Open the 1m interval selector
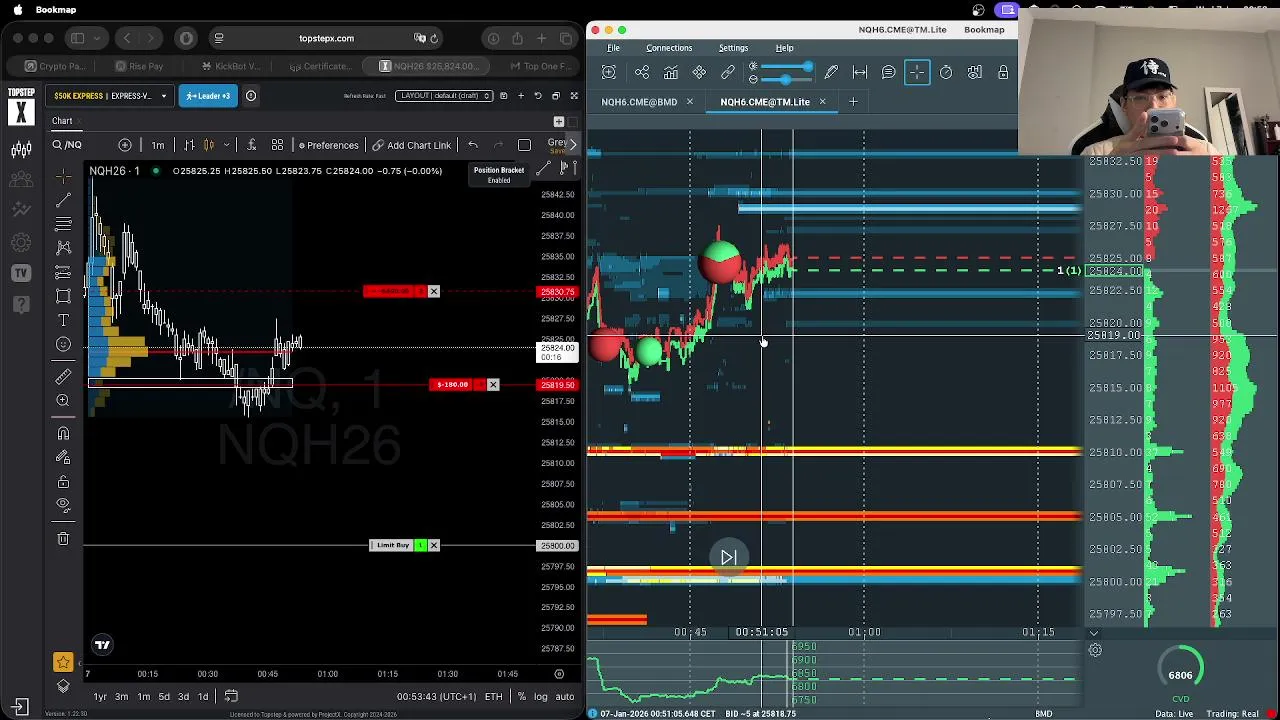Image resolution: width=1280 pixels, height=720 pixels. pos(158,145)
